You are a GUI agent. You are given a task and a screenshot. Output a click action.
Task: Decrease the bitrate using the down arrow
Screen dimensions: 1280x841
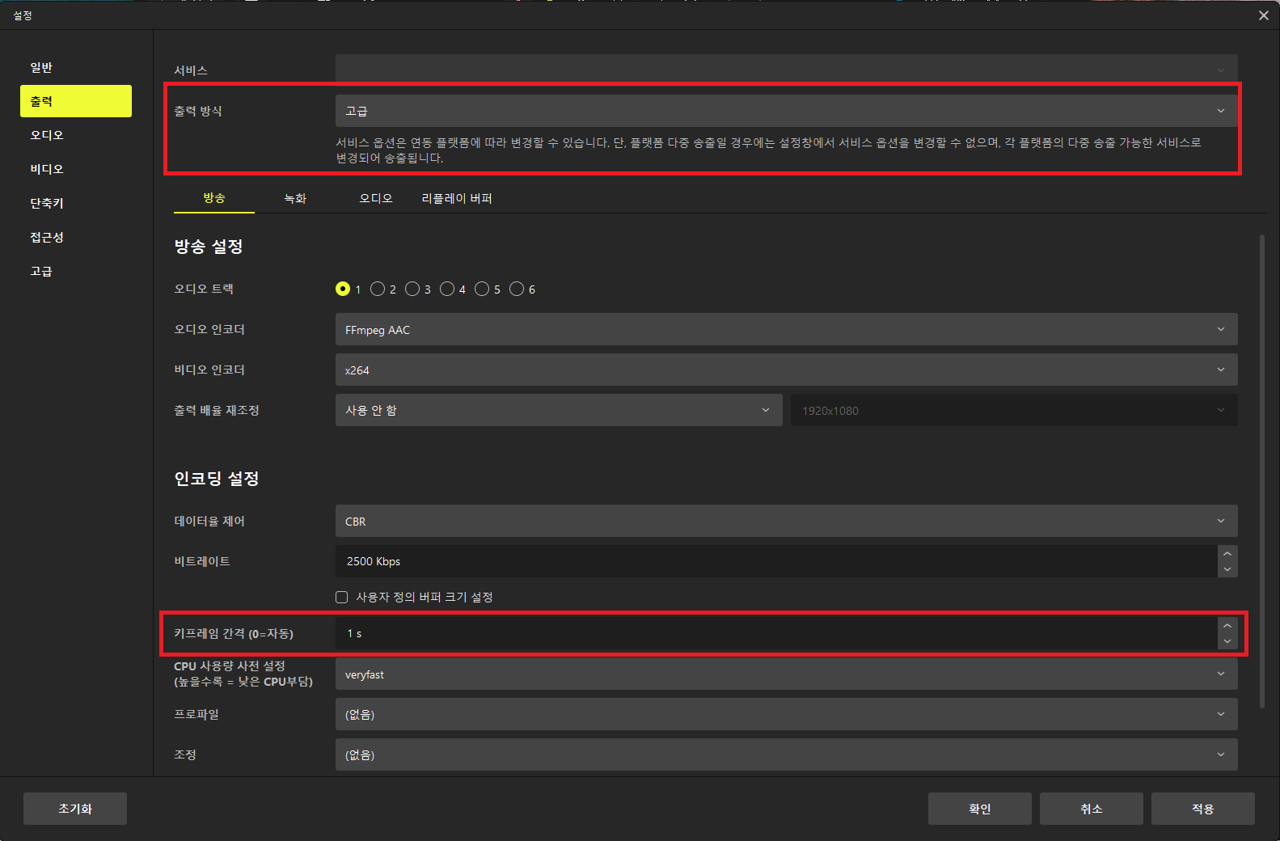(x=1227, y=569)
